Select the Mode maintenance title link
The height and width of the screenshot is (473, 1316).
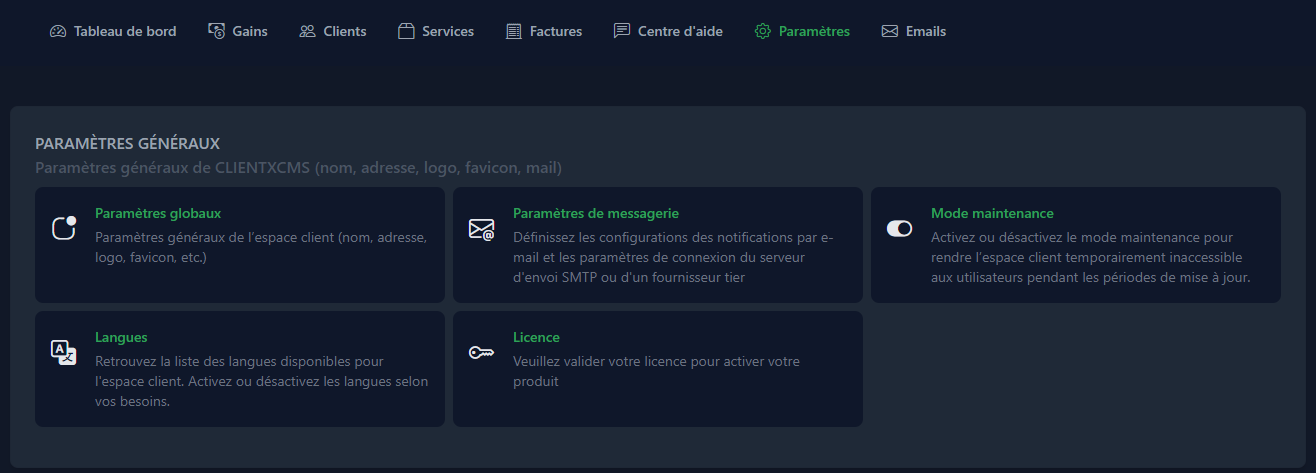click(992, 213)
